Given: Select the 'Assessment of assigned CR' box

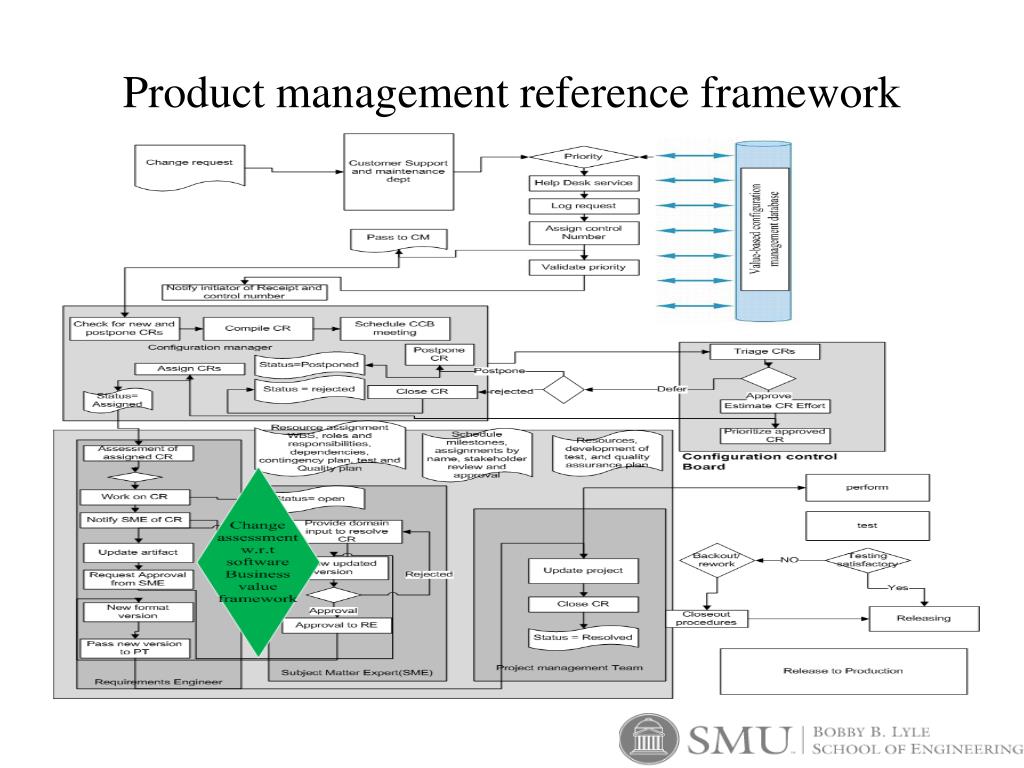Looking at the screenshot, I should [138, 453].
